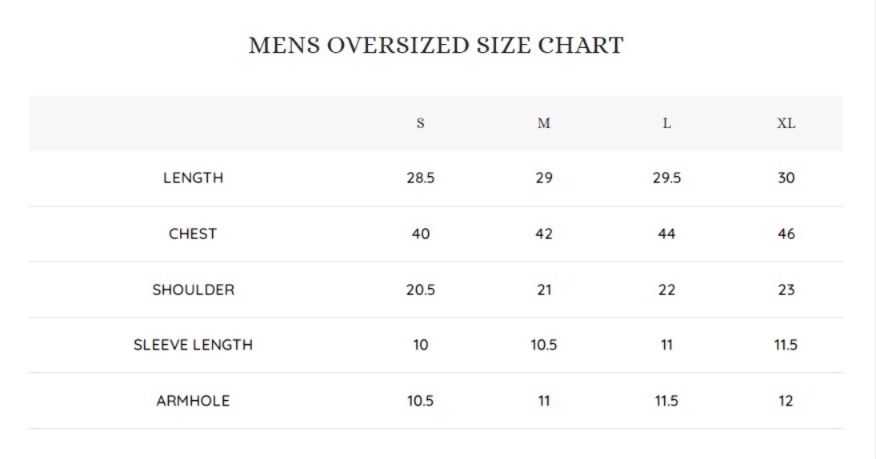Select the chest value 46 for XL

coord(786,234)
